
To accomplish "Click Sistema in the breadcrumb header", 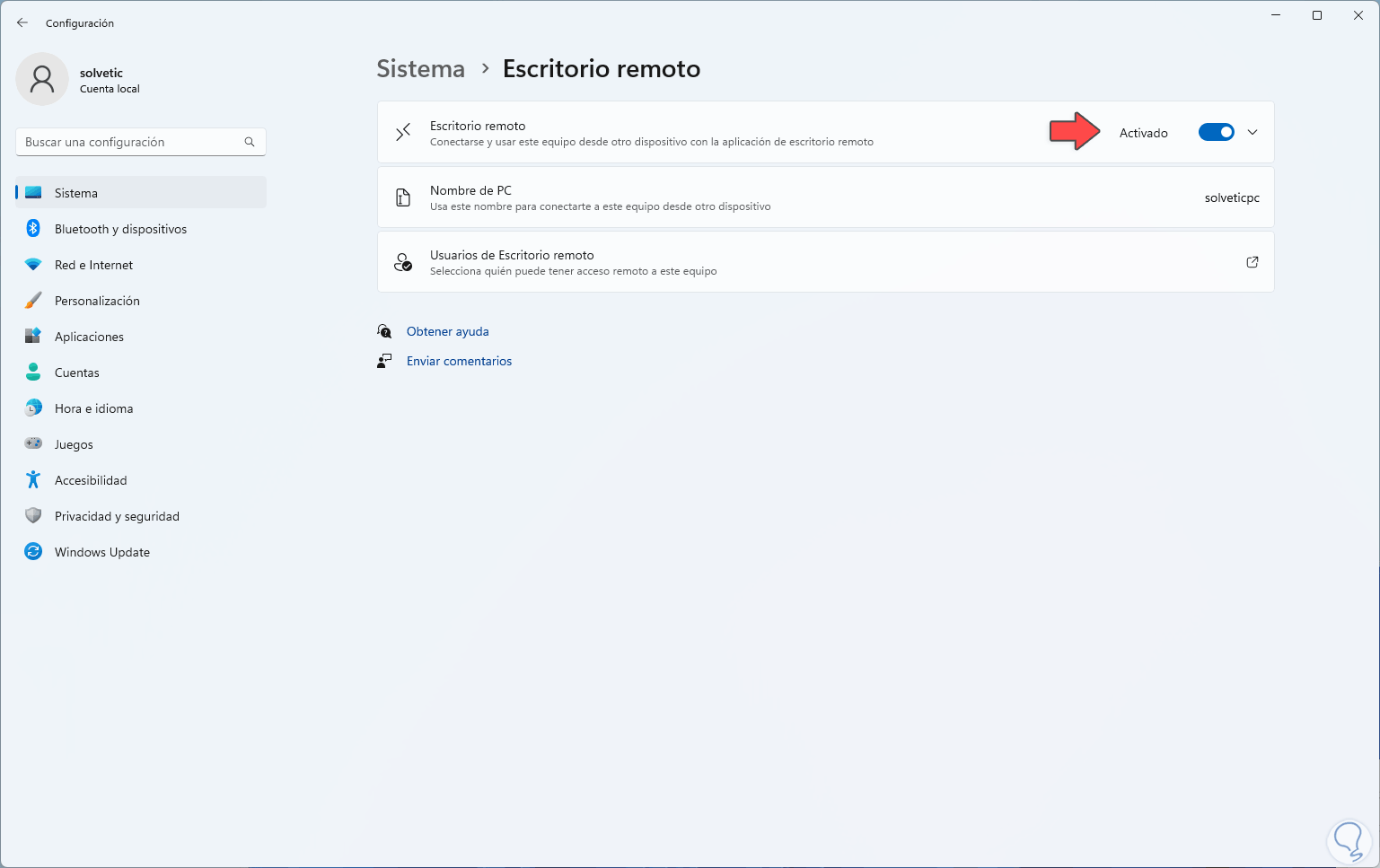I will click(x=420, y=69).
